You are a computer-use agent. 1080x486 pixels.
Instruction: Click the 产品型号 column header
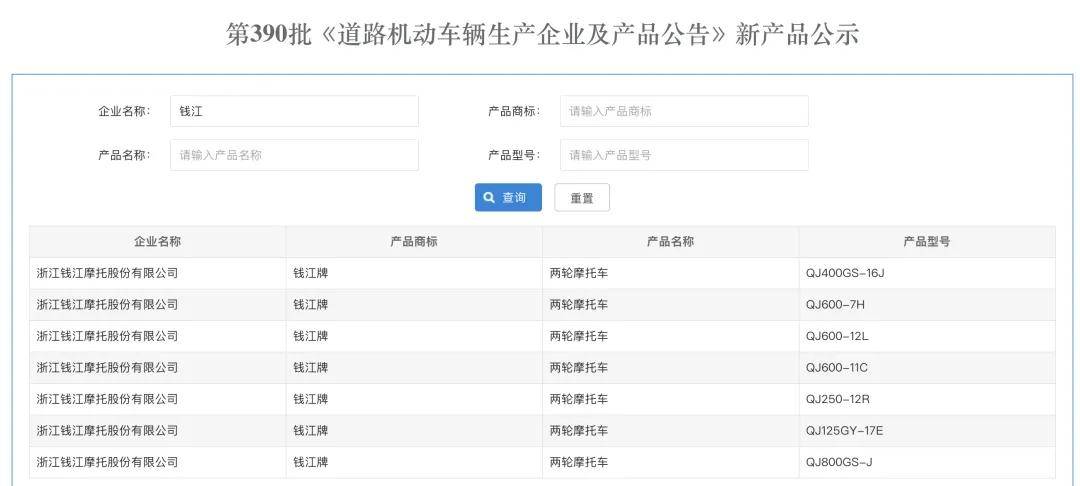(x=926, y=242)
